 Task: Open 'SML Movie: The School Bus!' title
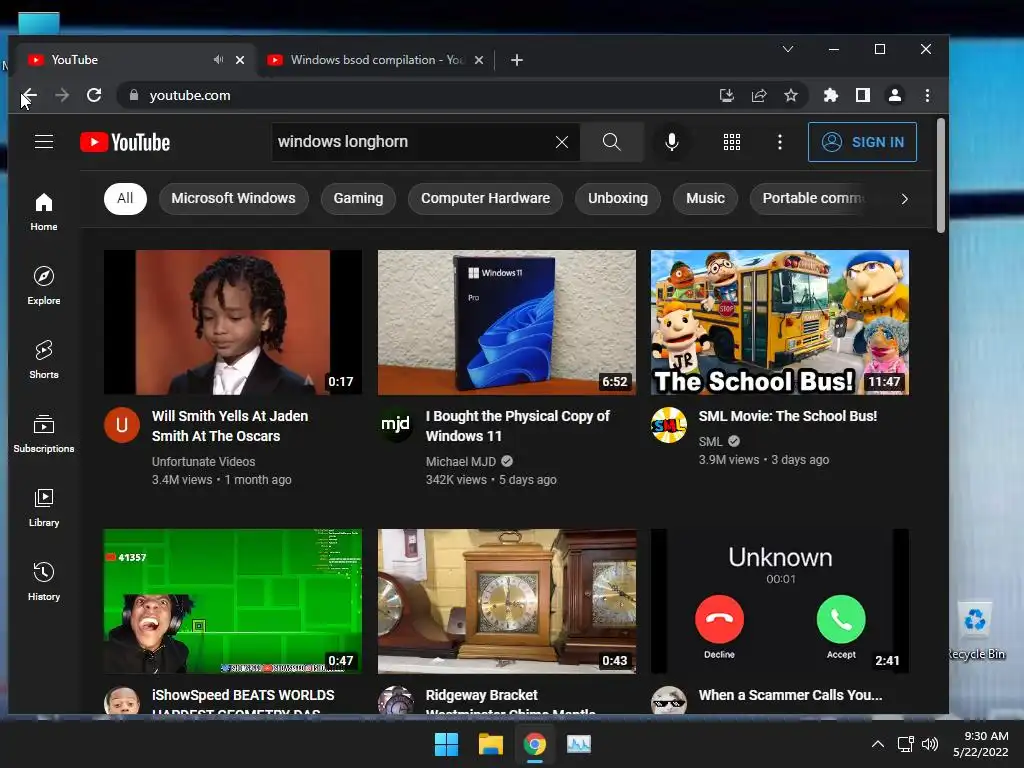(788, 416)
